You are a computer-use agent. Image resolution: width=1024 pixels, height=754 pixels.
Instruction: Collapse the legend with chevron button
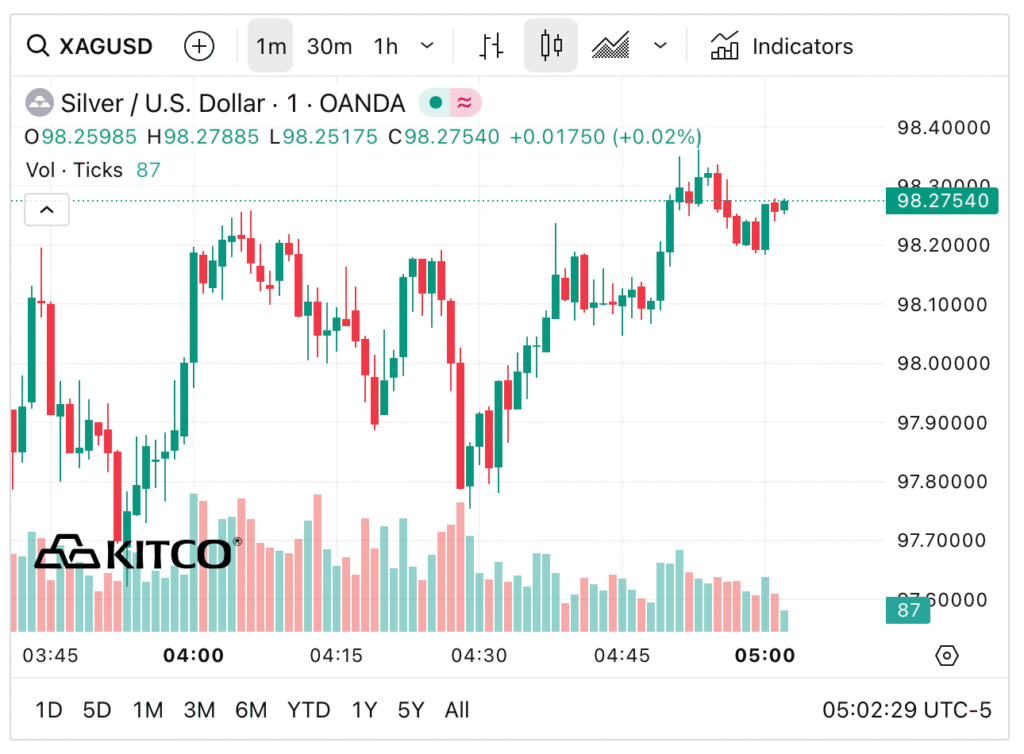pyautogui.click(x=47, y=211)
